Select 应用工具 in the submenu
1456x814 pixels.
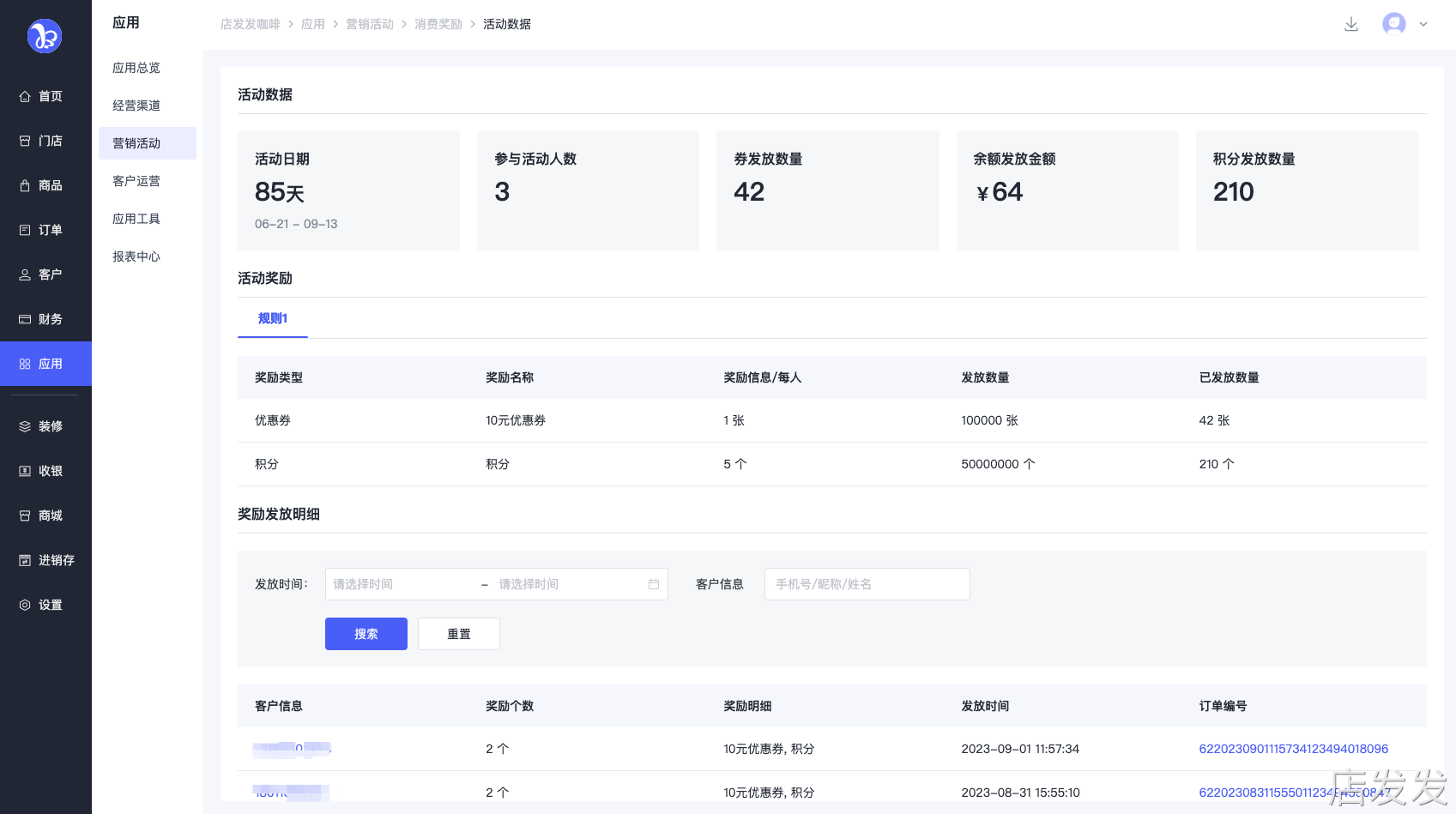point(148,219)
